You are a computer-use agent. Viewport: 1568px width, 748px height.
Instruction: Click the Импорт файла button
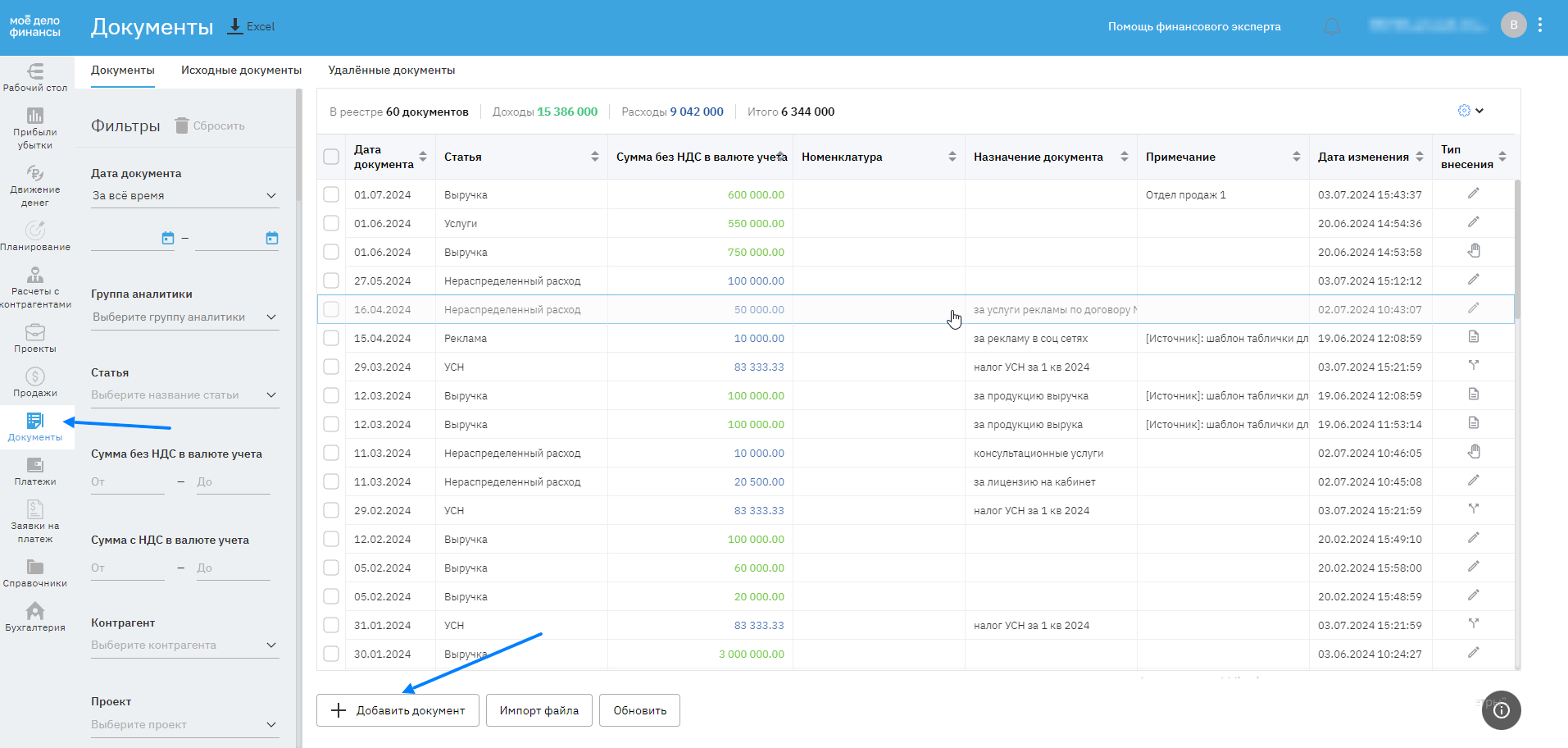(539, 710)
